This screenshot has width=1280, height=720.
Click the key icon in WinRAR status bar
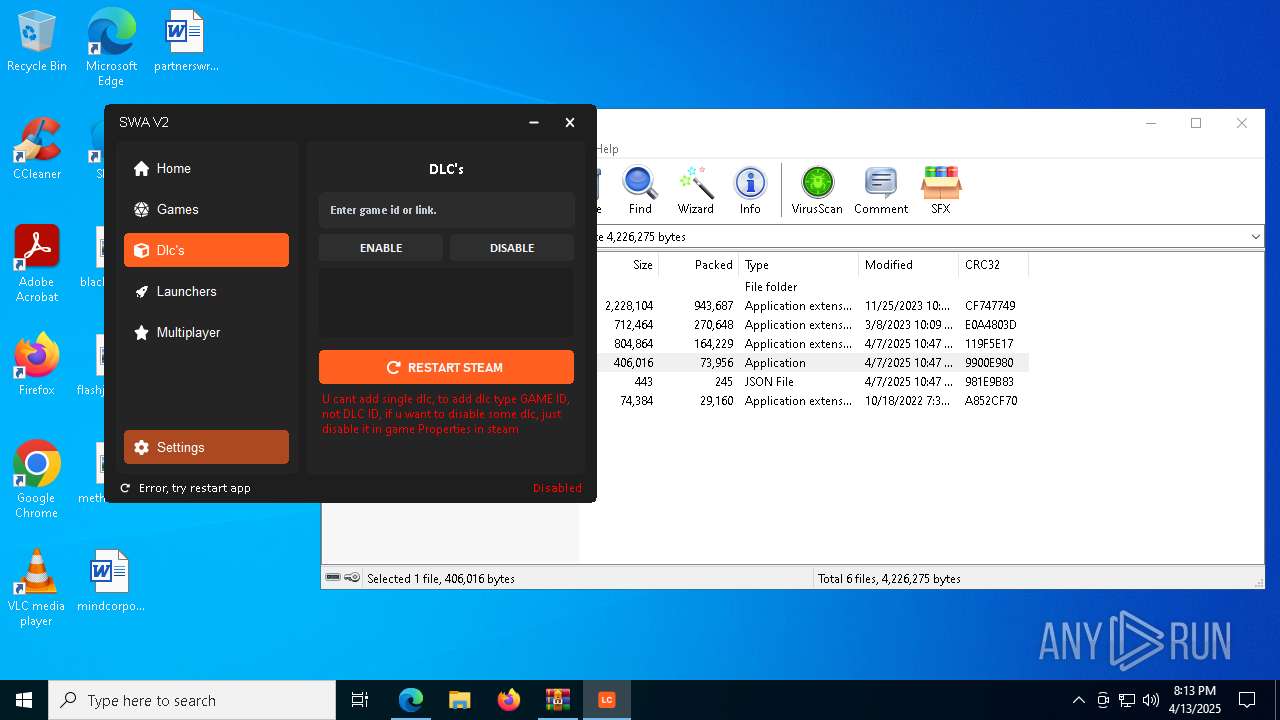pos(352,578)
